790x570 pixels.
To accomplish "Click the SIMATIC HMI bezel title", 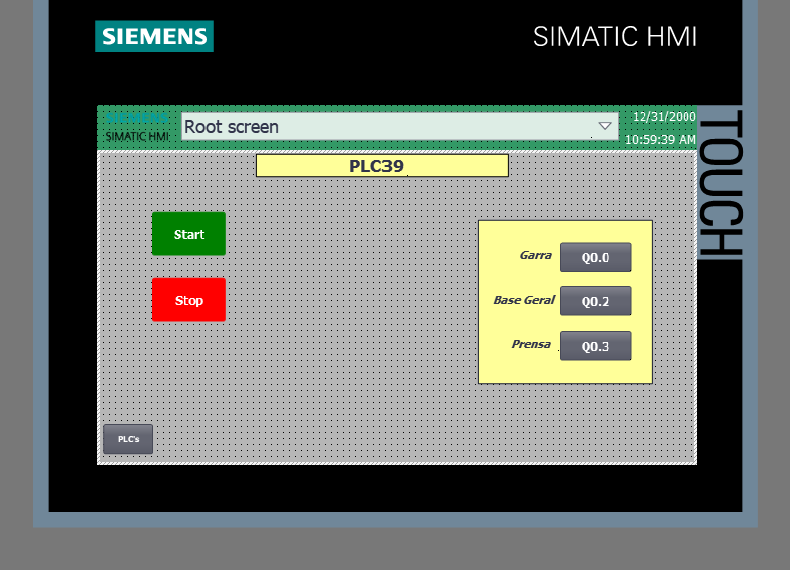I will pos(615,37).
